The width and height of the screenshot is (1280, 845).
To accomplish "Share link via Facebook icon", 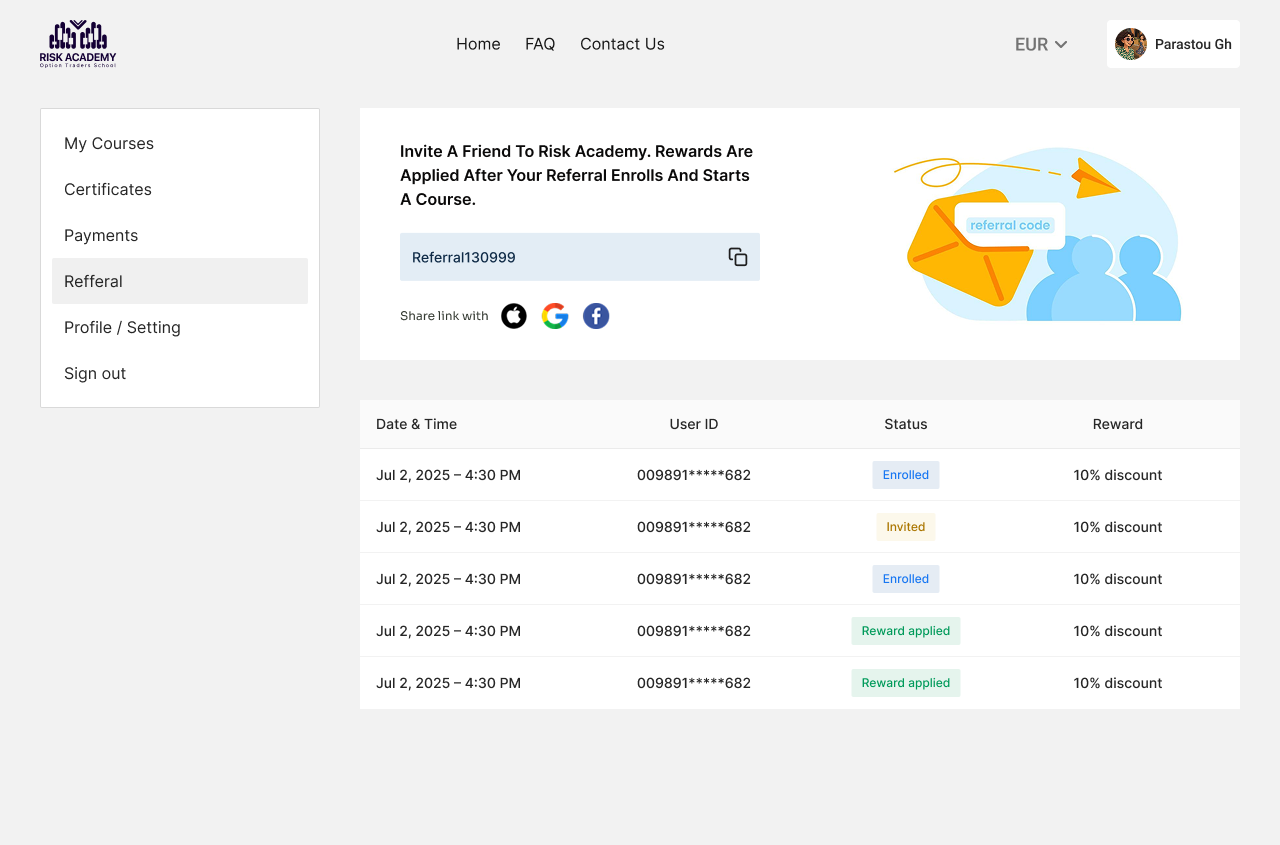I will pos(596,316).
